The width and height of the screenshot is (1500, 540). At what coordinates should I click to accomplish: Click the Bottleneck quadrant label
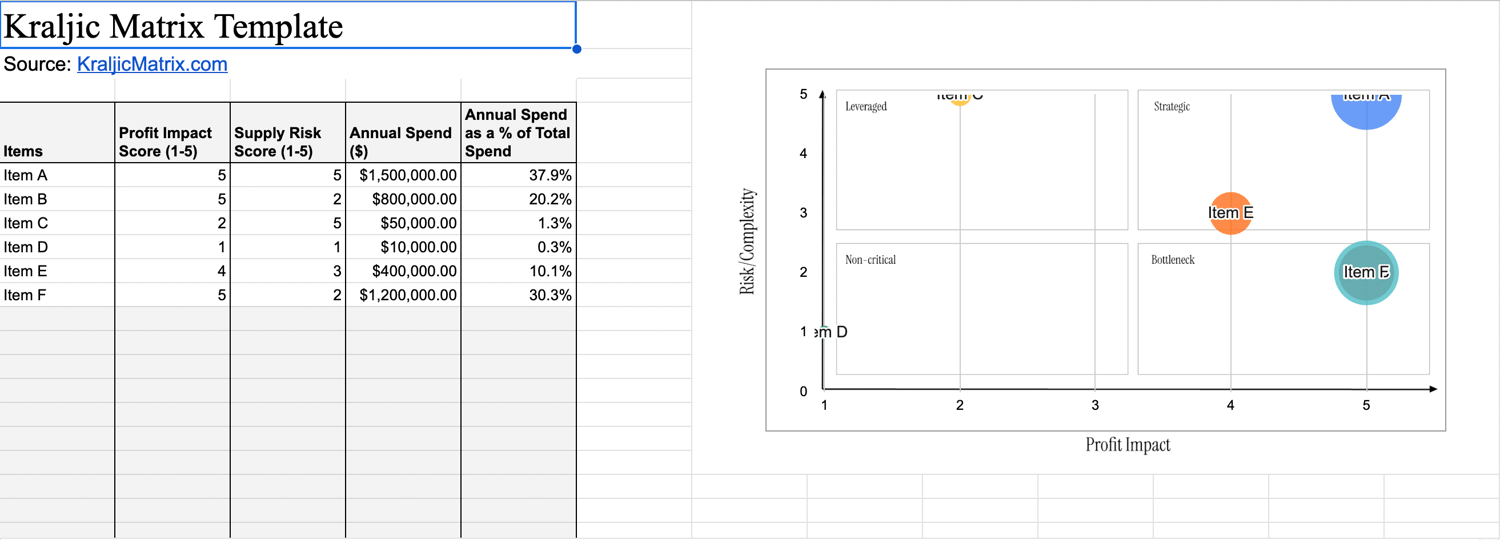coord(1172,260)
